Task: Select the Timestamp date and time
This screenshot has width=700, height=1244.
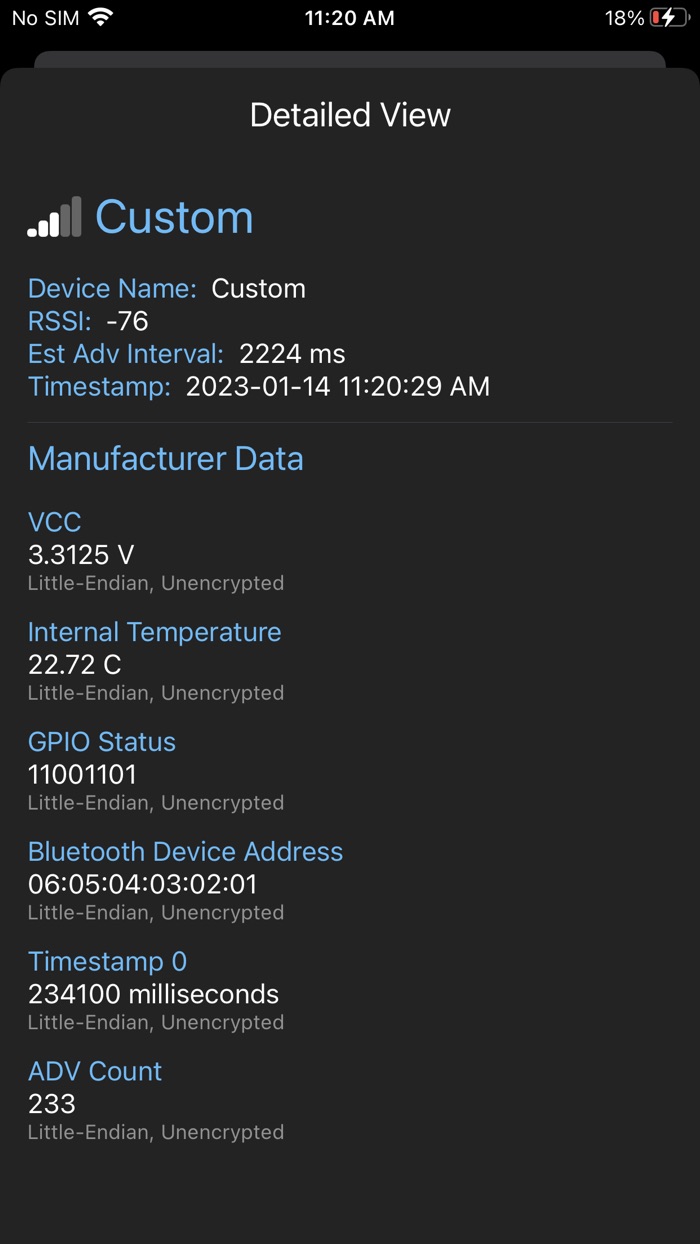Action: click(x=338, y=386)
